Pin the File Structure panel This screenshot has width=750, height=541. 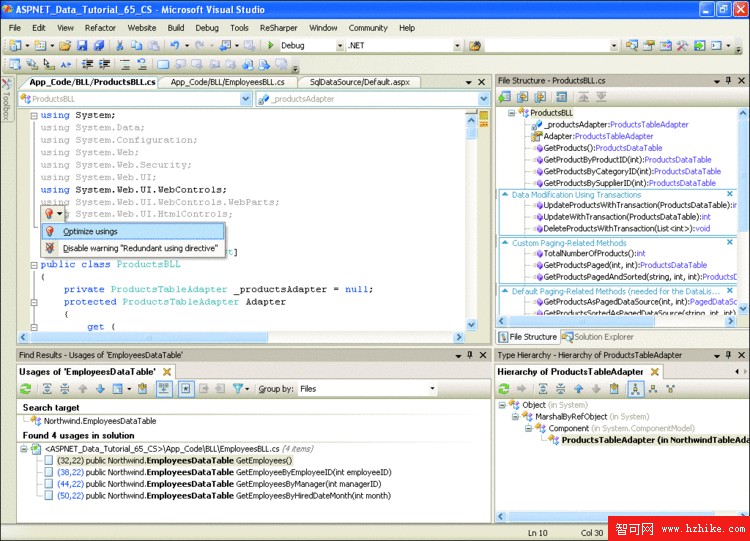click(x=726, y=81)
